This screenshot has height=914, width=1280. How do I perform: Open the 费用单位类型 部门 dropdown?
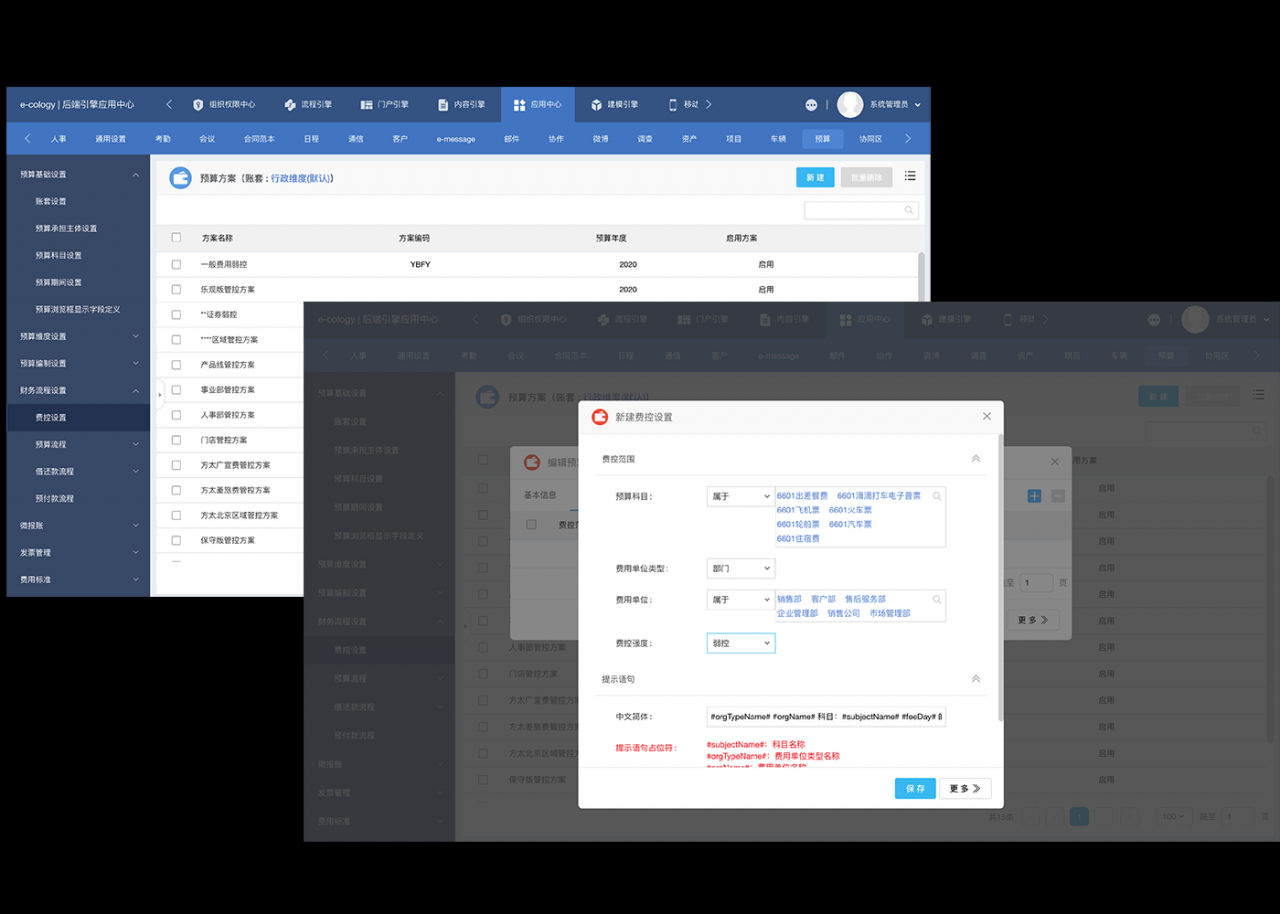(x=740, y=568)
